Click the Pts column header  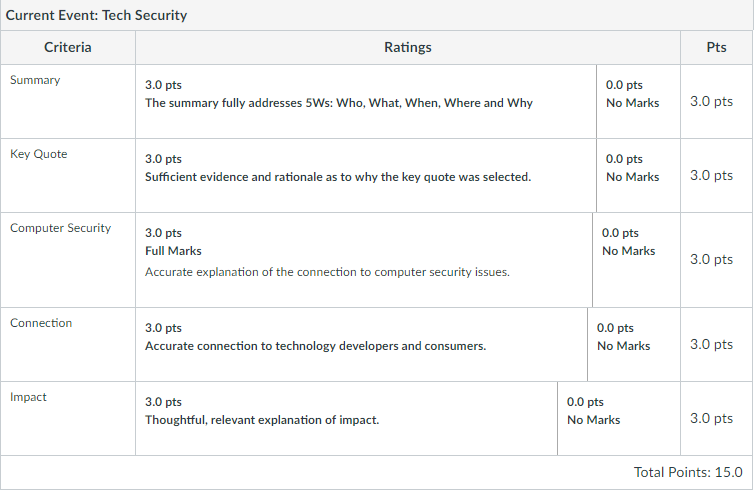716,47
